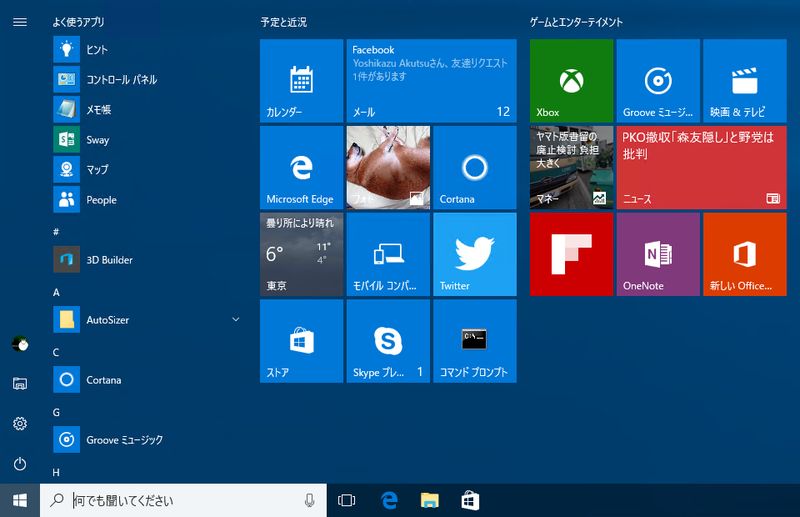This screenshot has height=517, width=800.
Task: Click the 予定と近況 group header
Action: point(284,22)
